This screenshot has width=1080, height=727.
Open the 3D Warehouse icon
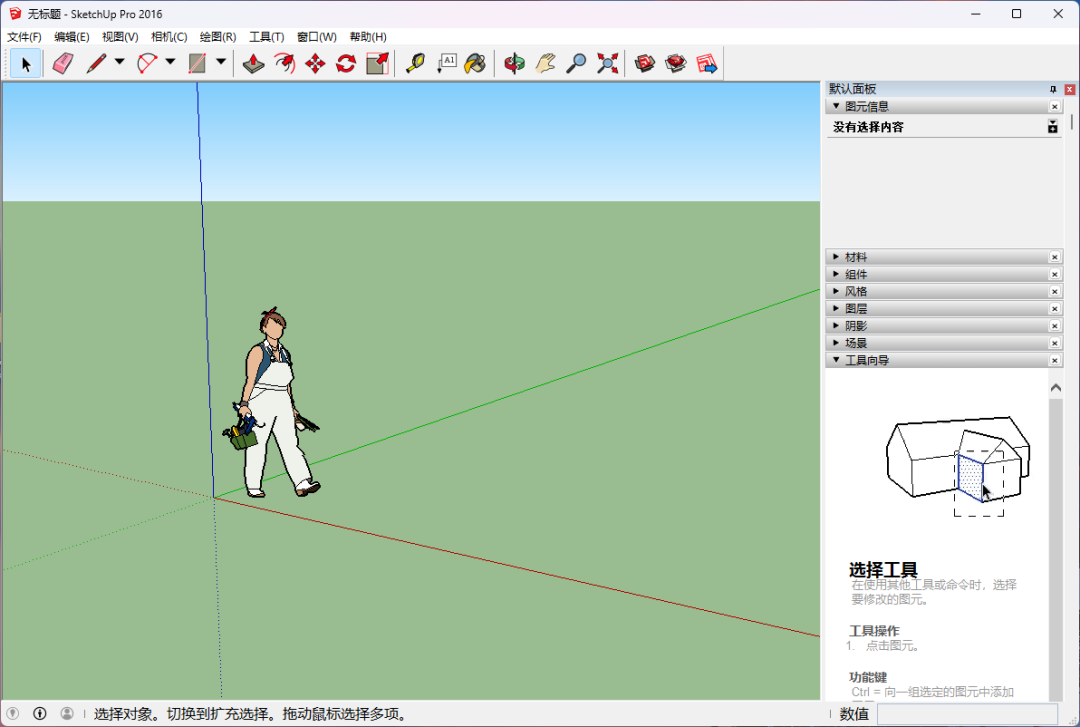click(x=645, y=64)
